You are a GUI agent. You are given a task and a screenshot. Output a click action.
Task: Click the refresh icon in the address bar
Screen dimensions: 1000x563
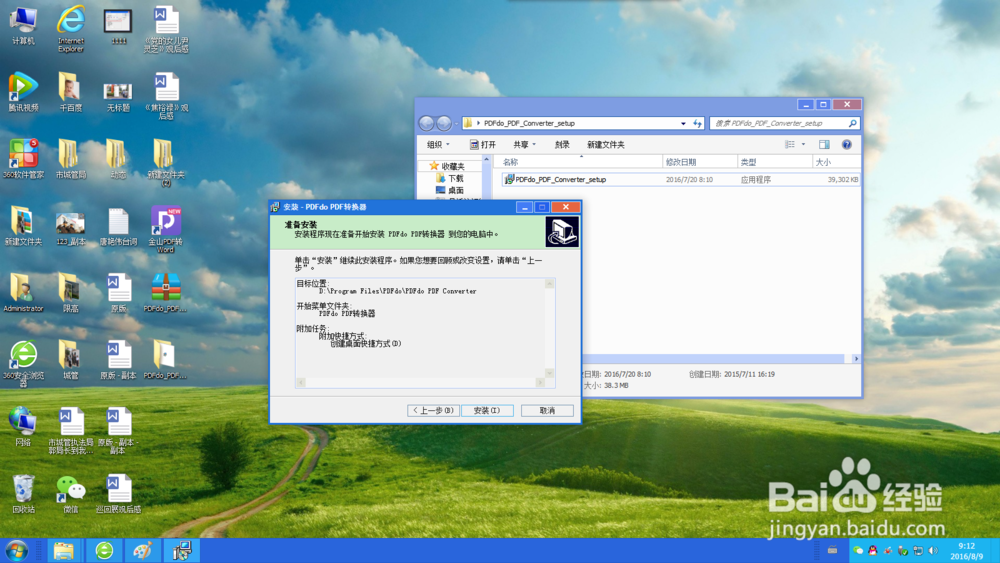point(698,123)
